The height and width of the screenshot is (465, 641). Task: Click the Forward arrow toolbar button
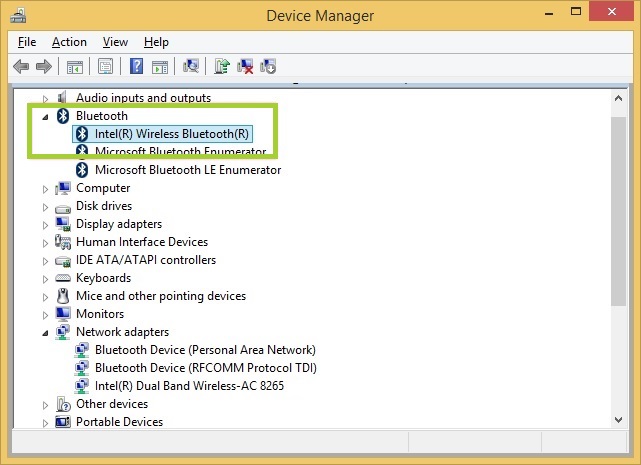point(43,66)
